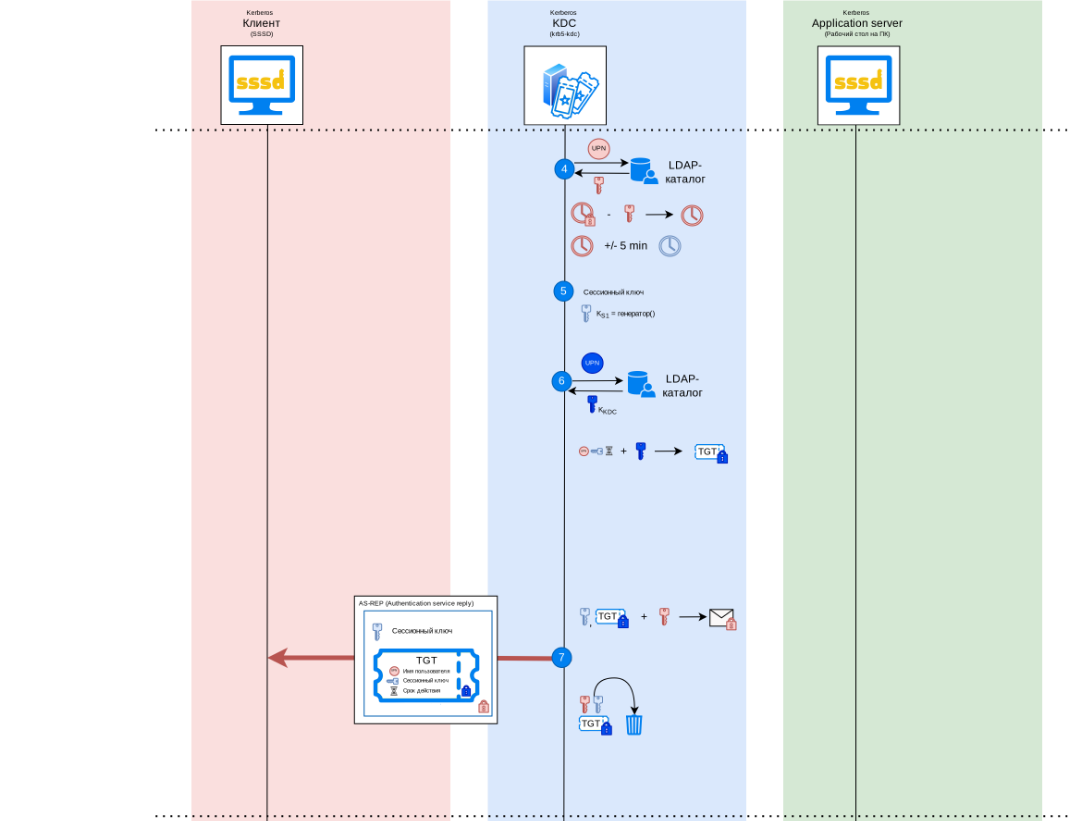1070x822 pixels.
Task: Select the "+/- 5 min" label
Action: 625,246
